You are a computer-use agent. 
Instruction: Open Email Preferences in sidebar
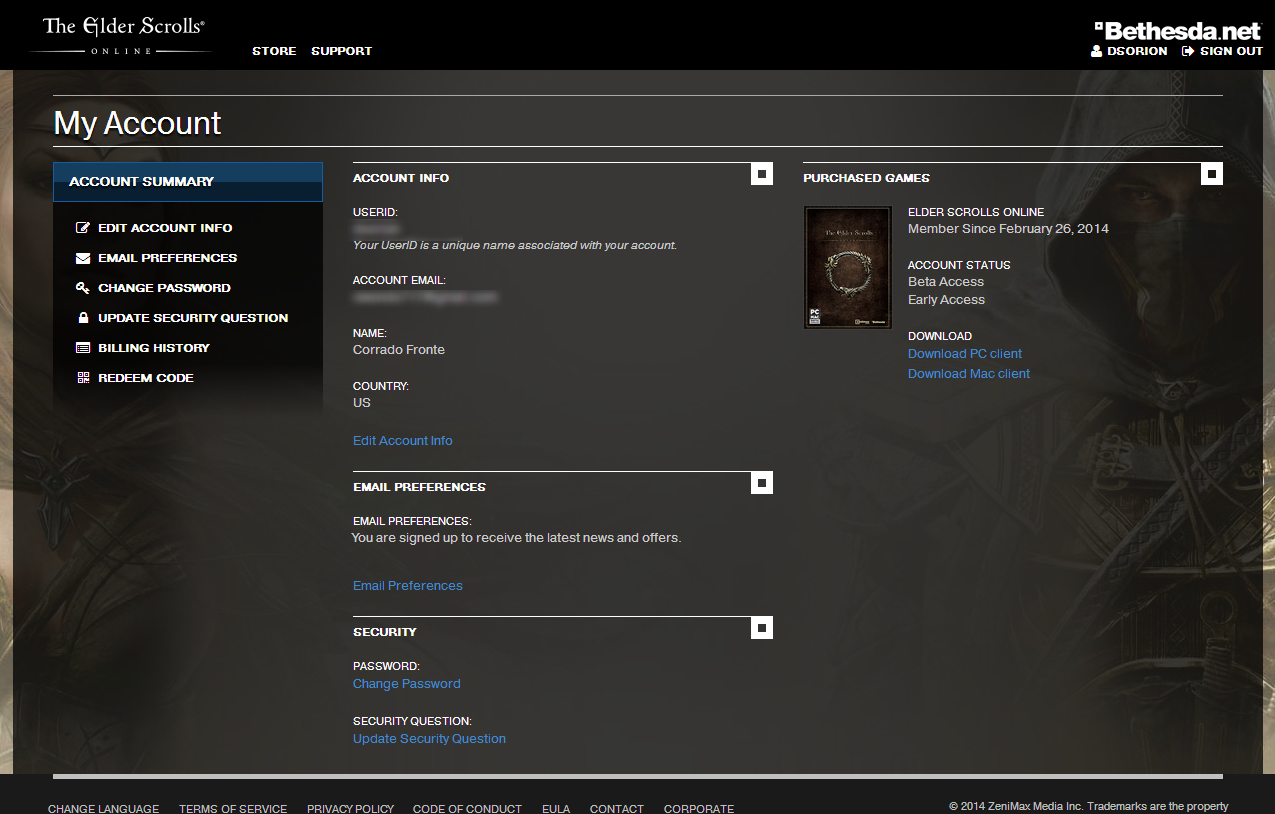click(168, 258)
